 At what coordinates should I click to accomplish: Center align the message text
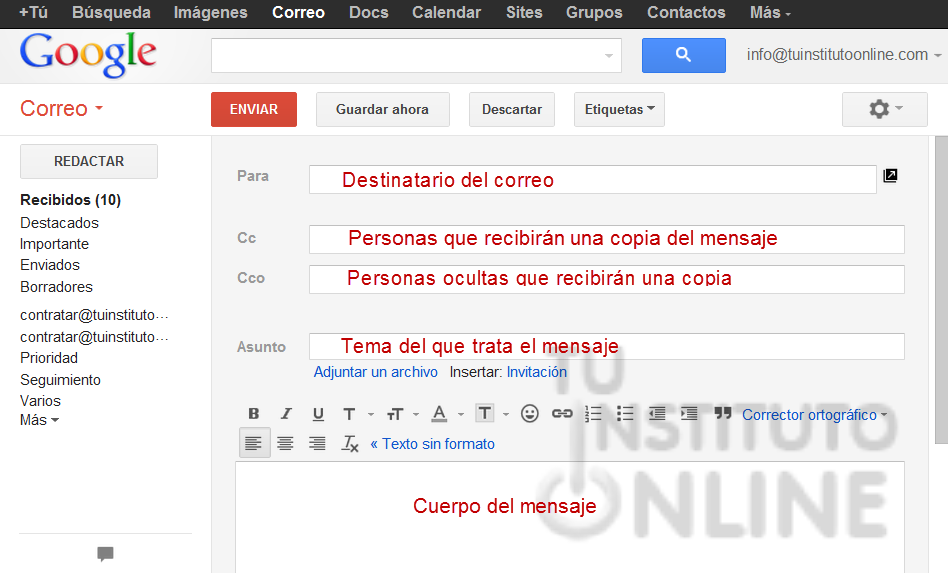click(285, 444)
